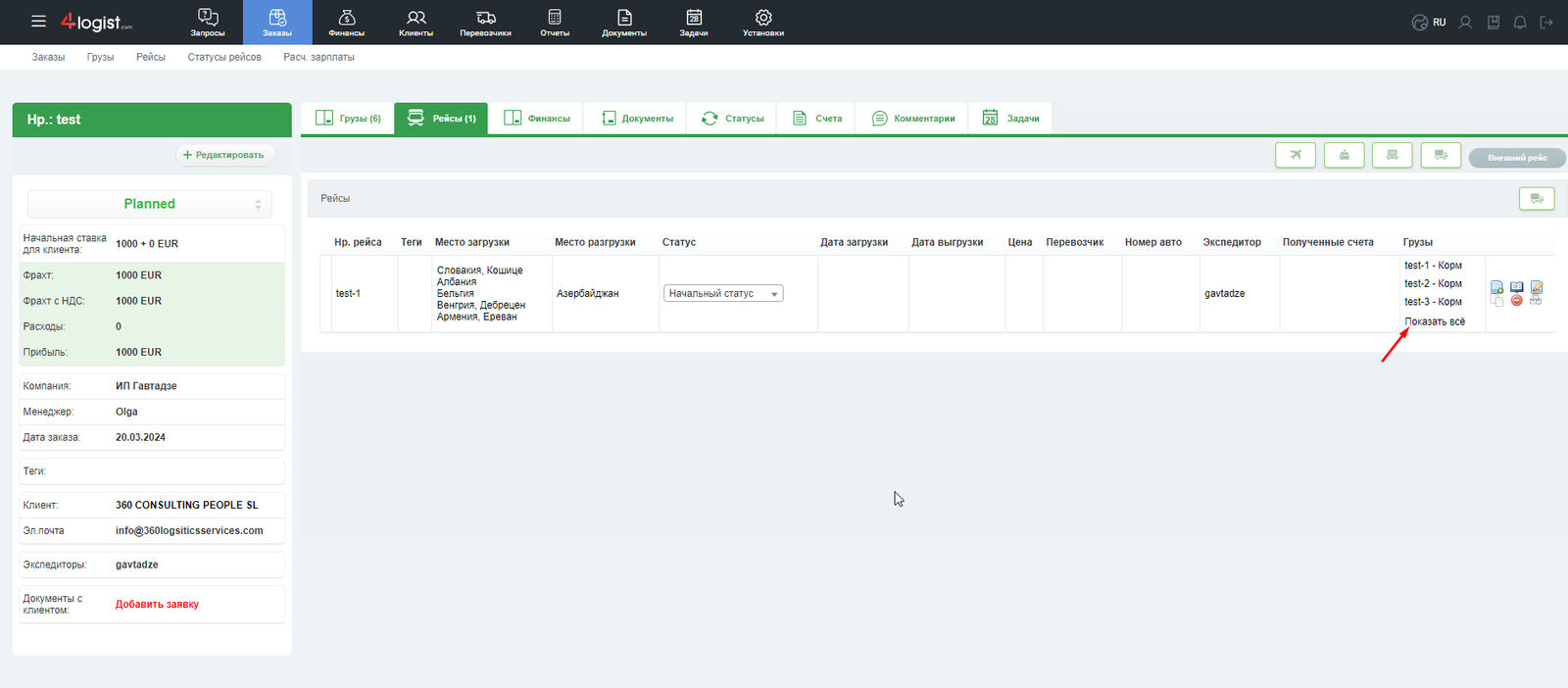Switch to the Комментарии tab
Screen dimensions: 1568x688
(912, 118)
